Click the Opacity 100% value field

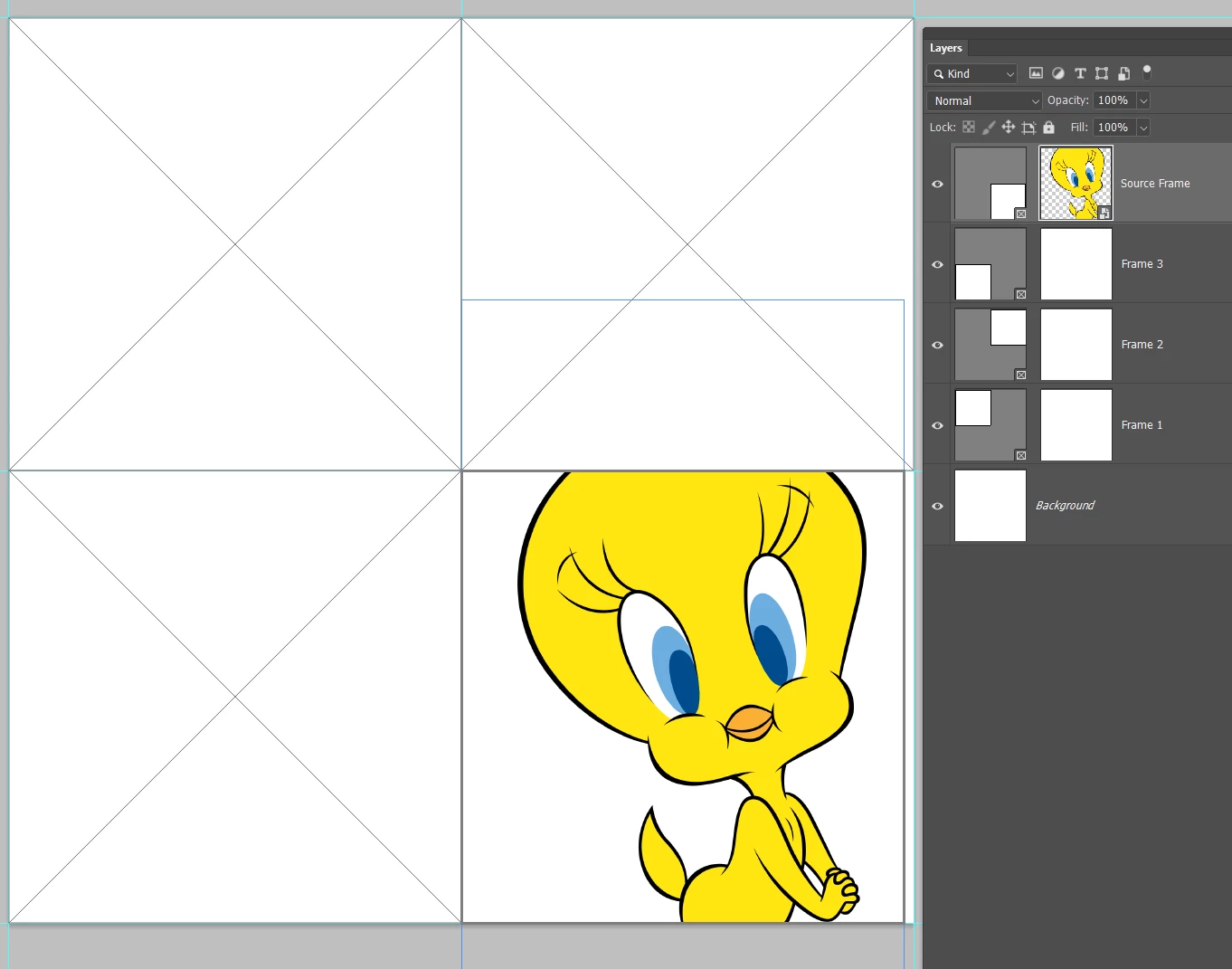coord(1114,100)
